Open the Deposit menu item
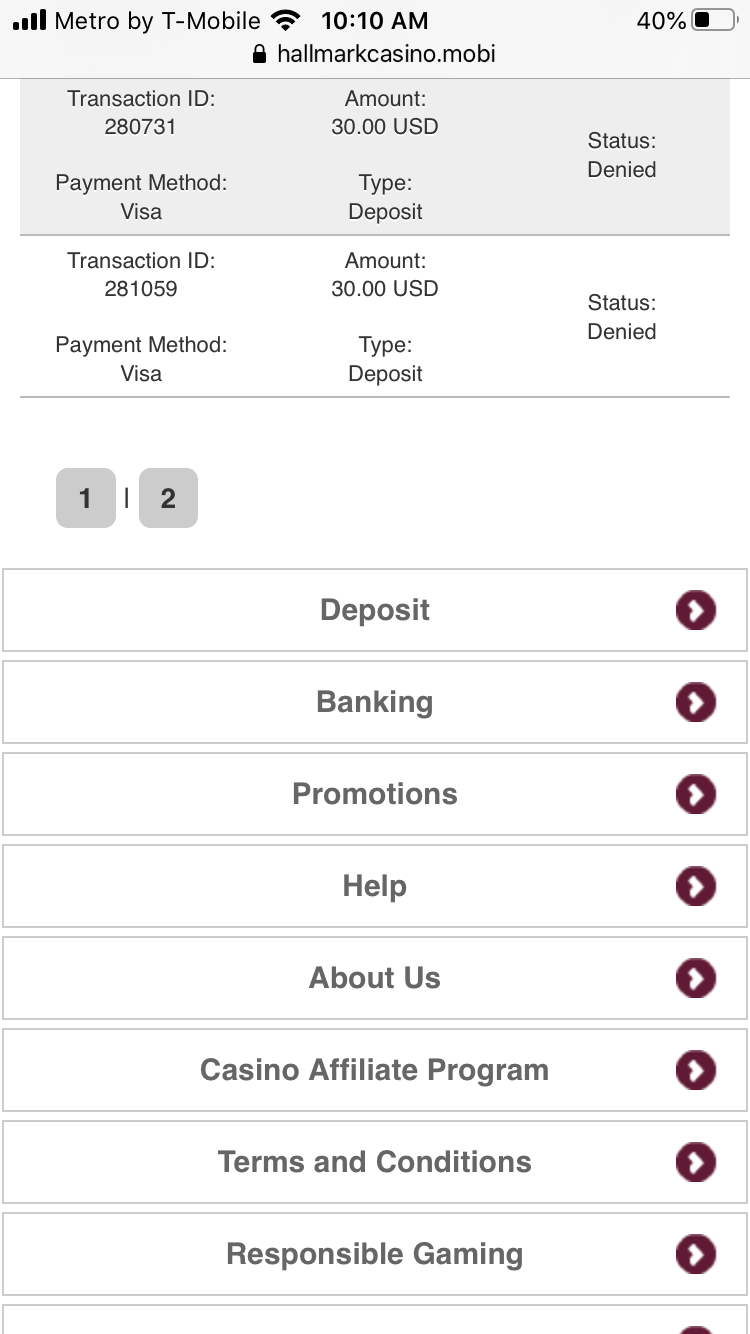 click(375, 610)
